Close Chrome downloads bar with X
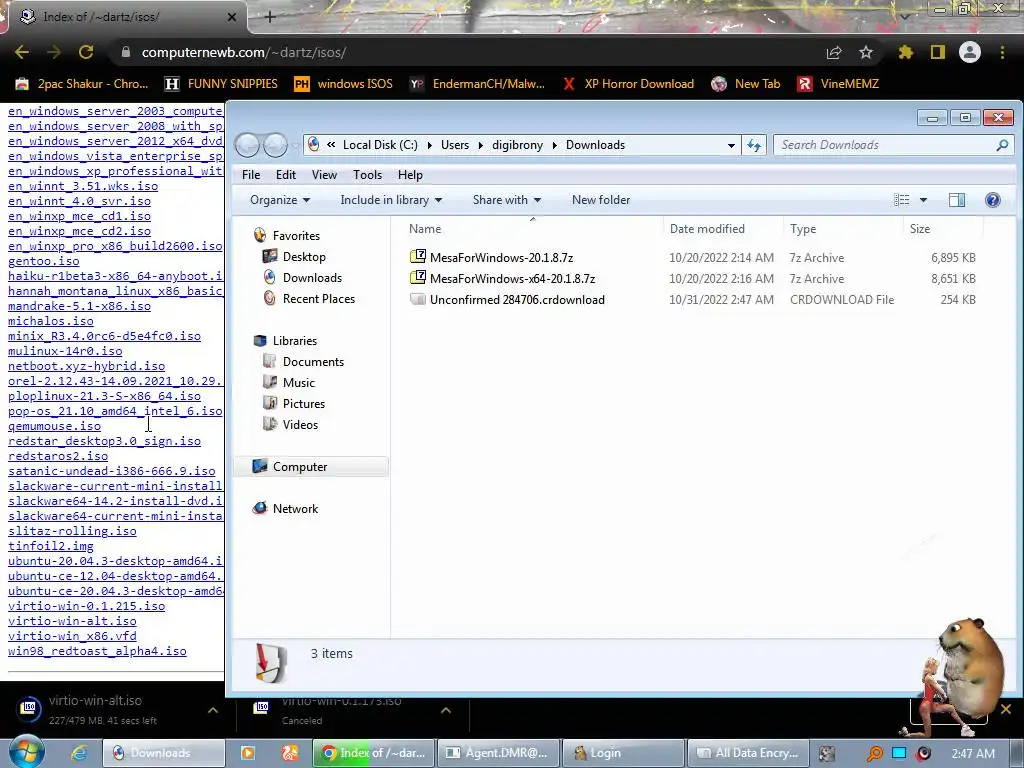The image size is (1024, 768). point(1006,709)
